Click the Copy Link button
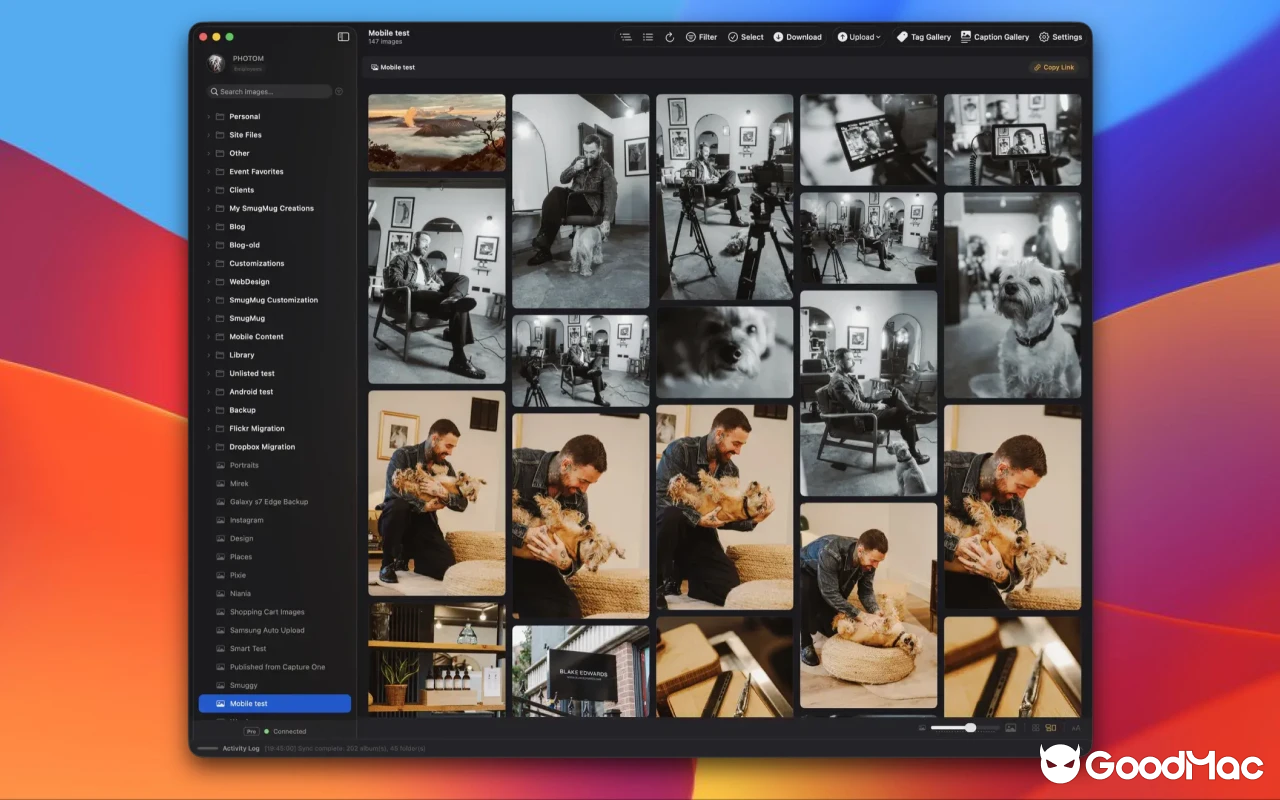The width and height of the screenshot is (1280, 800). (1054, 67)
